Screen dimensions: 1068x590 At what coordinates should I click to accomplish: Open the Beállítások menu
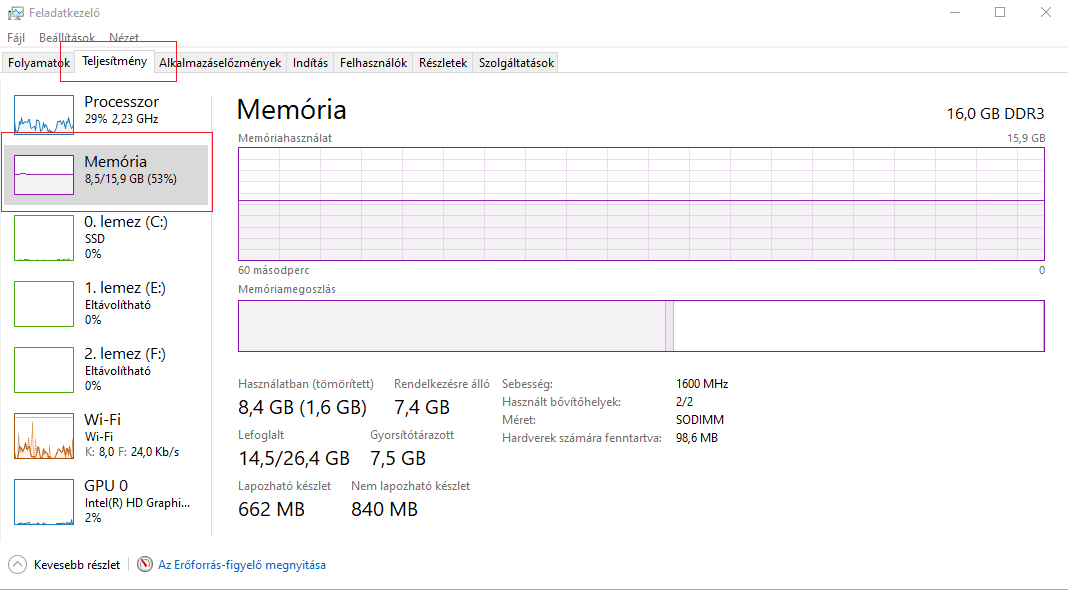[x=67, y=38]
